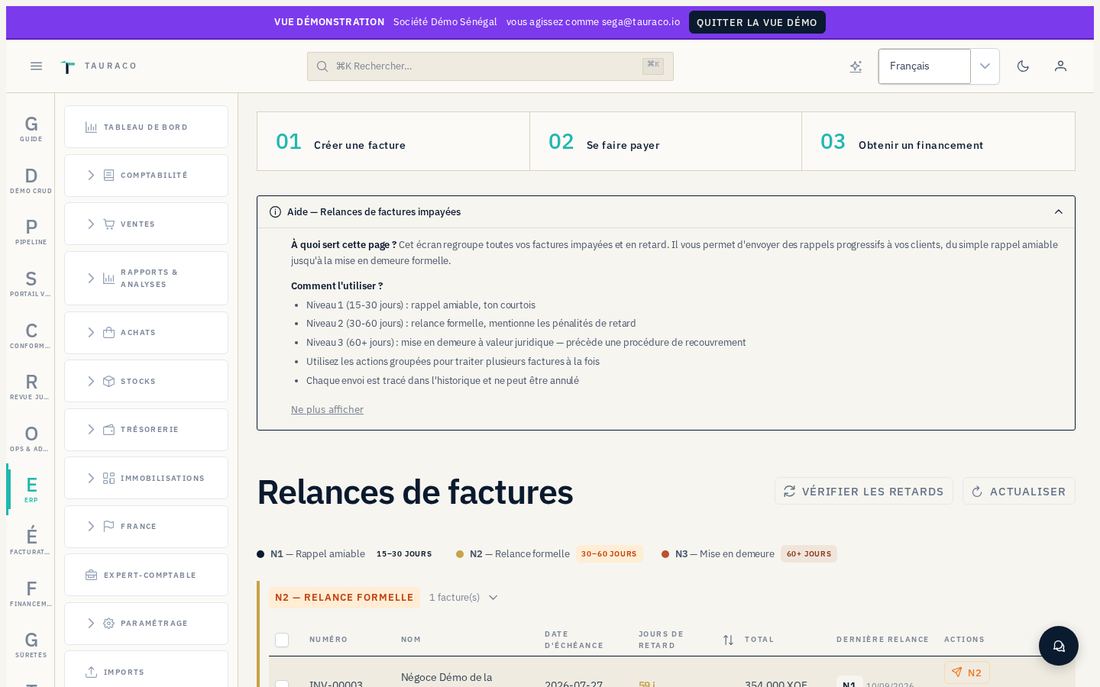
Task: Click the Imports upload icon
Action: 91,672
